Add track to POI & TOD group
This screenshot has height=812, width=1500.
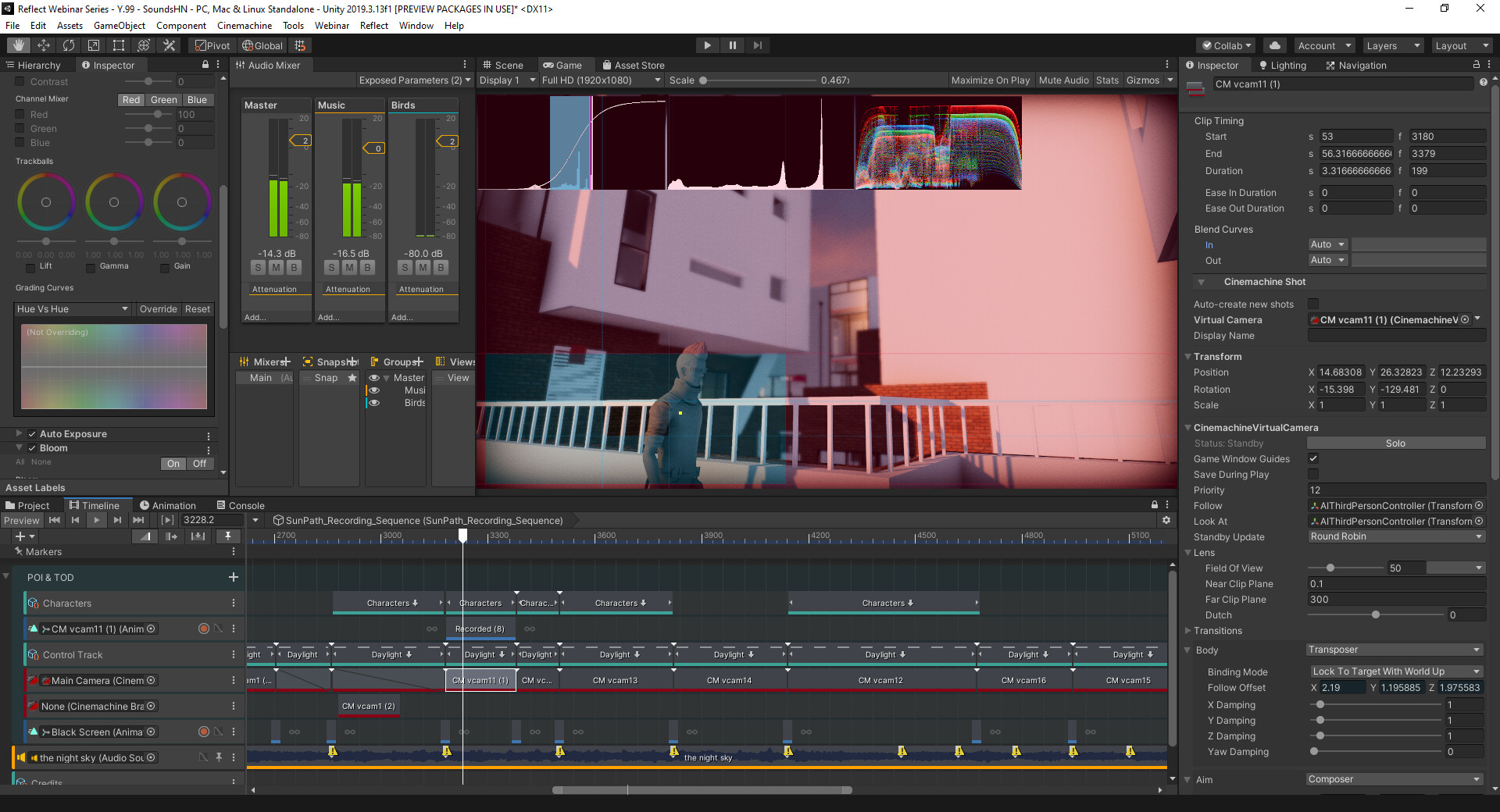click(233, 577)
